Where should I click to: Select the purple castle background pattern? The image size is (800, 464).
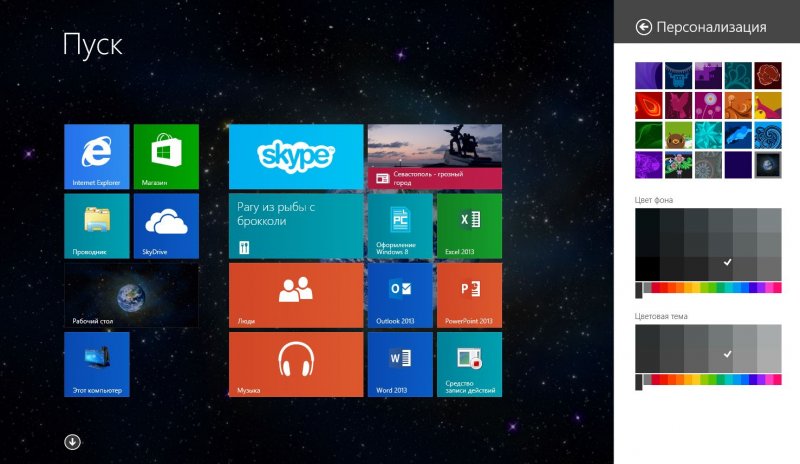point(708,76)
